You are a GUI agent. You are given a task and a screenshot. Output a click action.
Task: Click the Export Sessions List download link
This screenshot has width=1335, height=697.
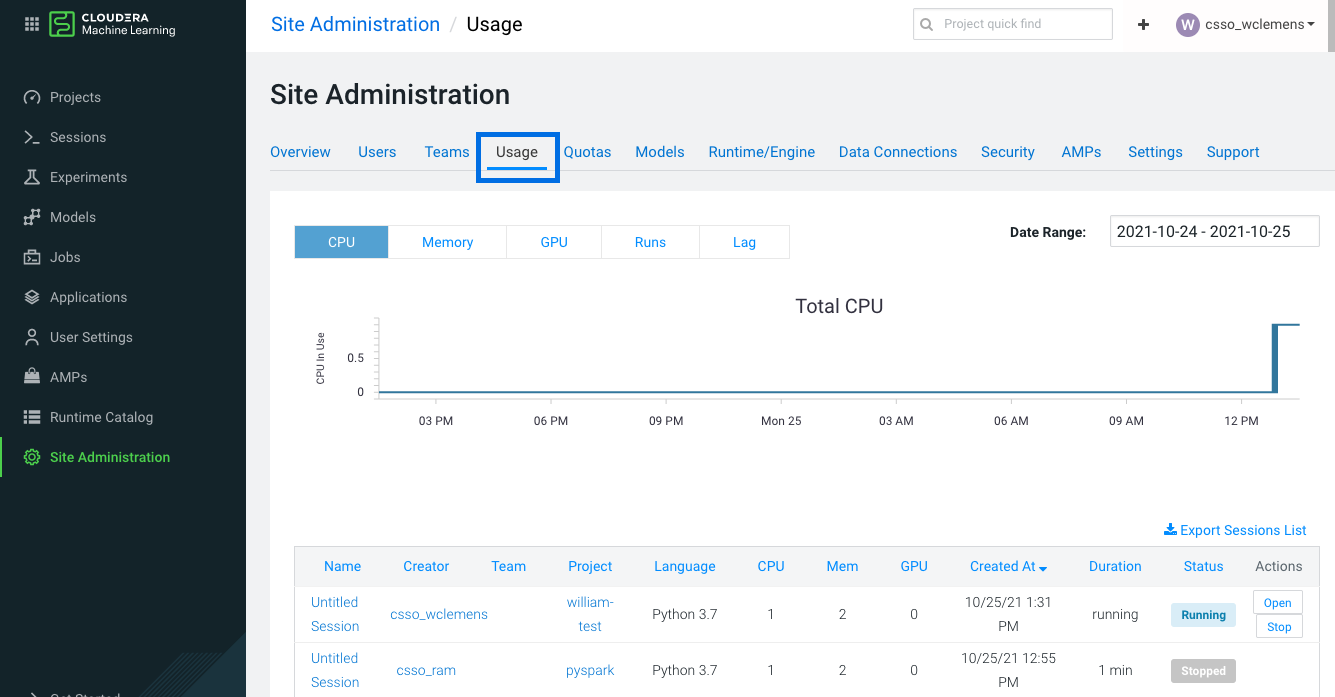pyautogui.click(x=1235, y=530)
